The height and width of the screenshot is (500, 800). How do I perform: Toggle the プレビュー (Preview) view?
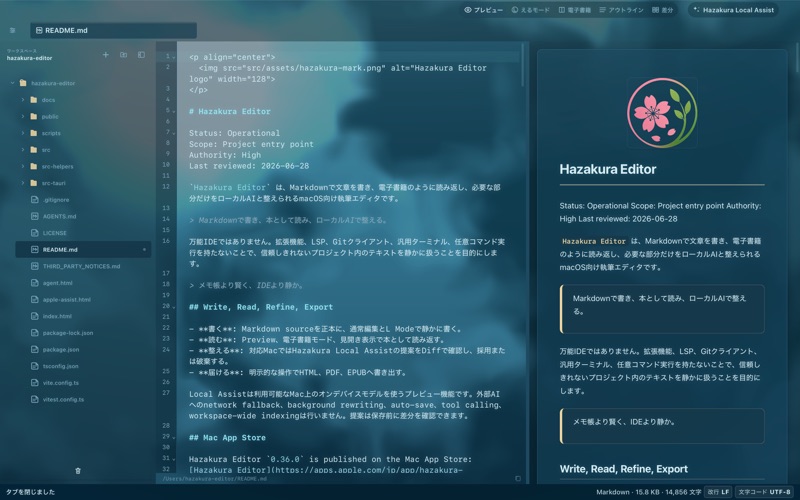[x=483, y=10]
